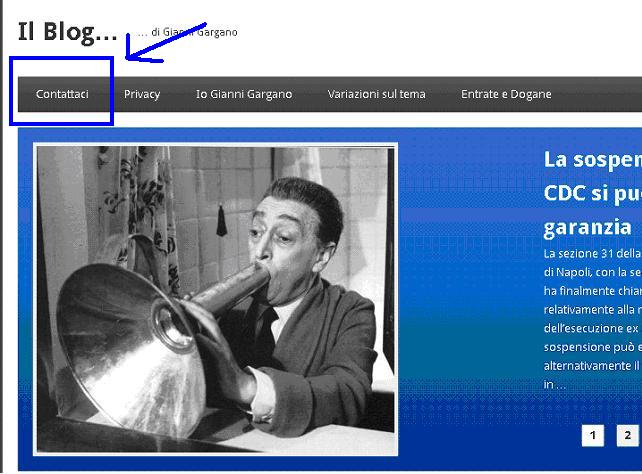Go to the Privacy page
The image size is (642, 474).
pos(142,94)
